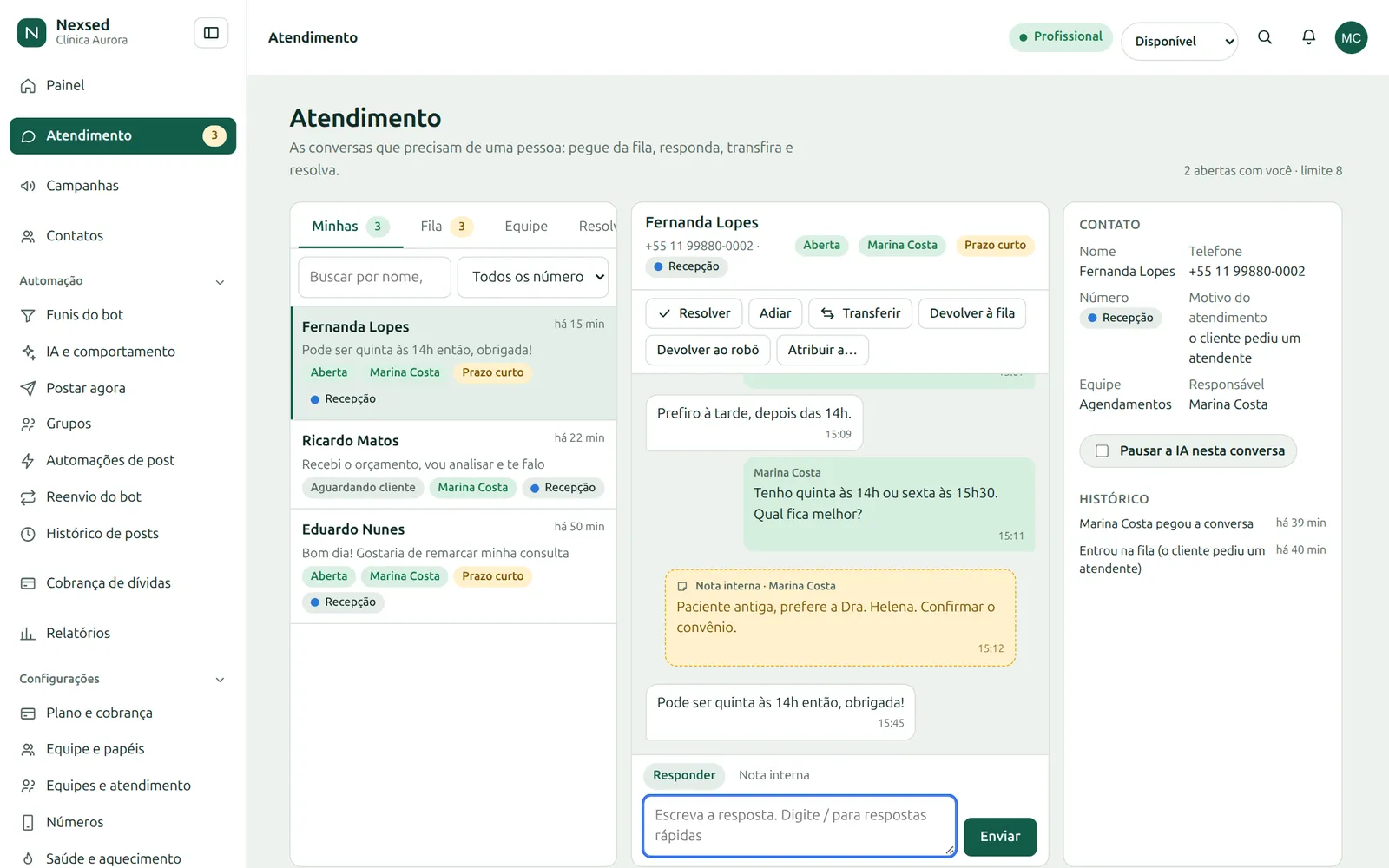Switch to Nota interna reply mode
The image size is (1389, 868).
pyautogui.click(x=773, y=775)
